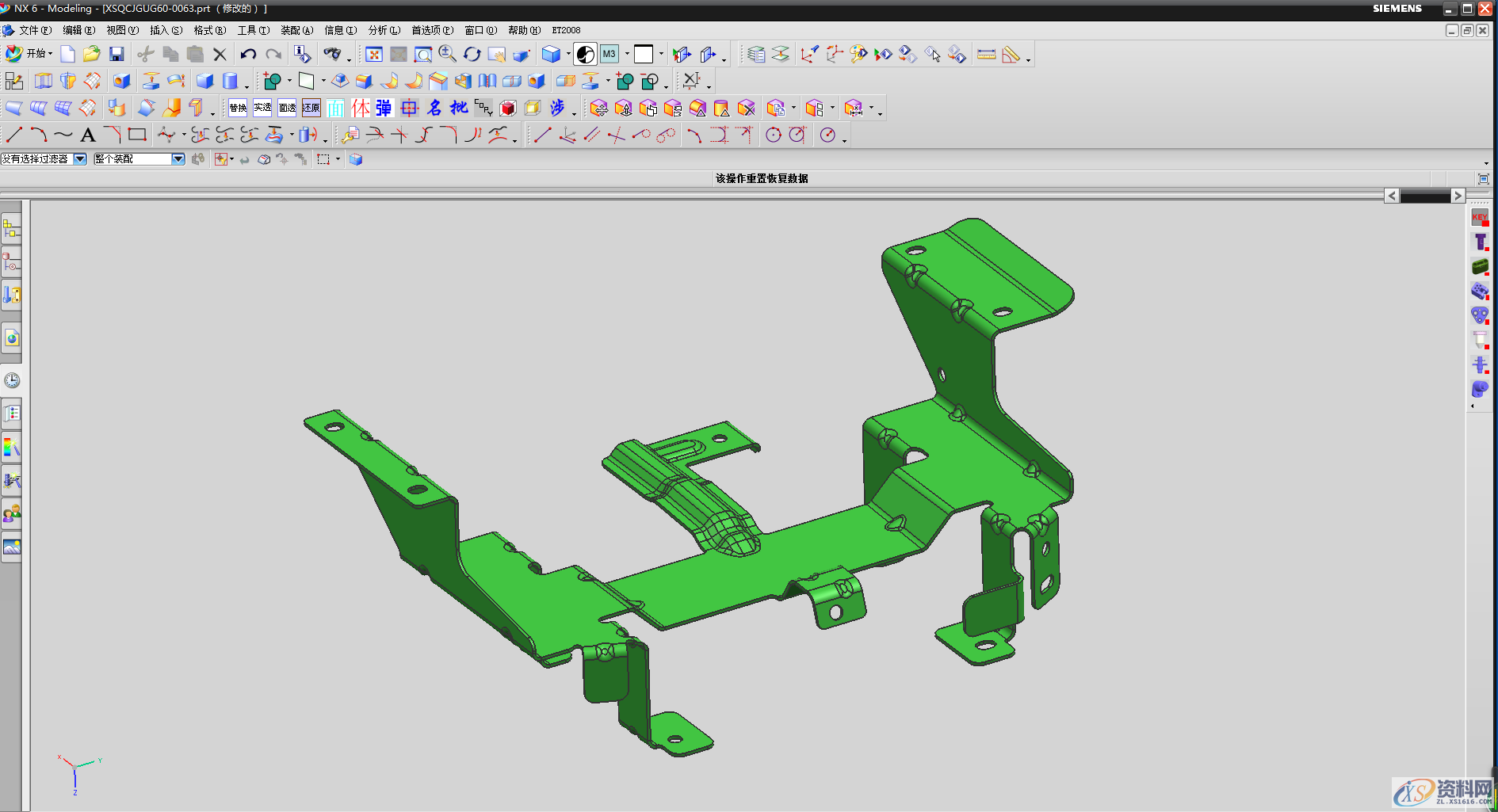
Task: Toggle the full-screen icon right of status line
Action: pos(1483,179)
